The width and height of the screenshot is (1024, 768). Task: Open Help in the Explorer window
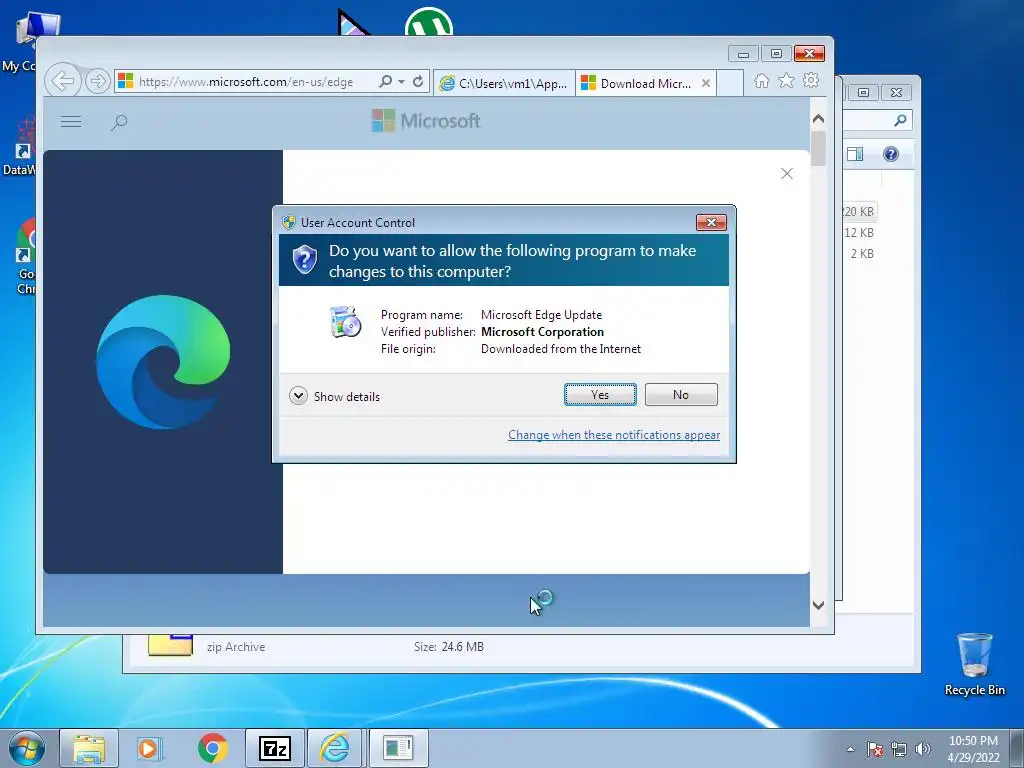point(891,154)
